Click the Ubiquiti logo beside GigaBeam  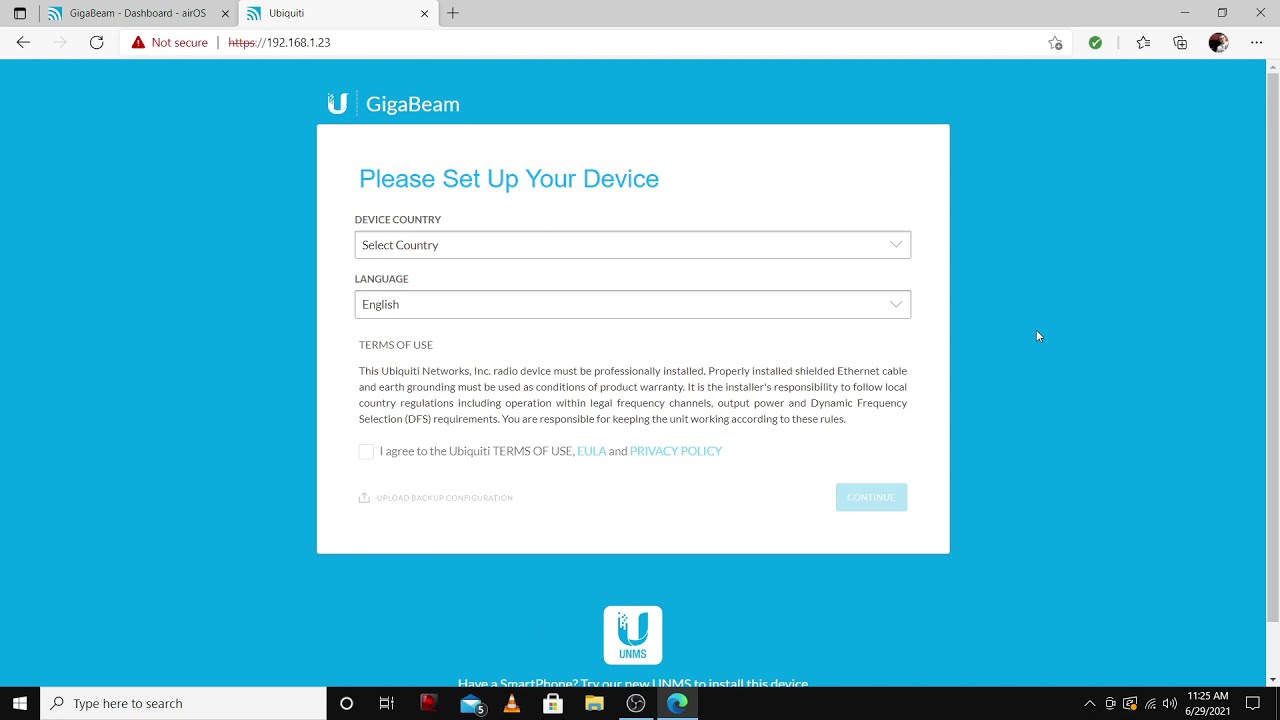337,103
